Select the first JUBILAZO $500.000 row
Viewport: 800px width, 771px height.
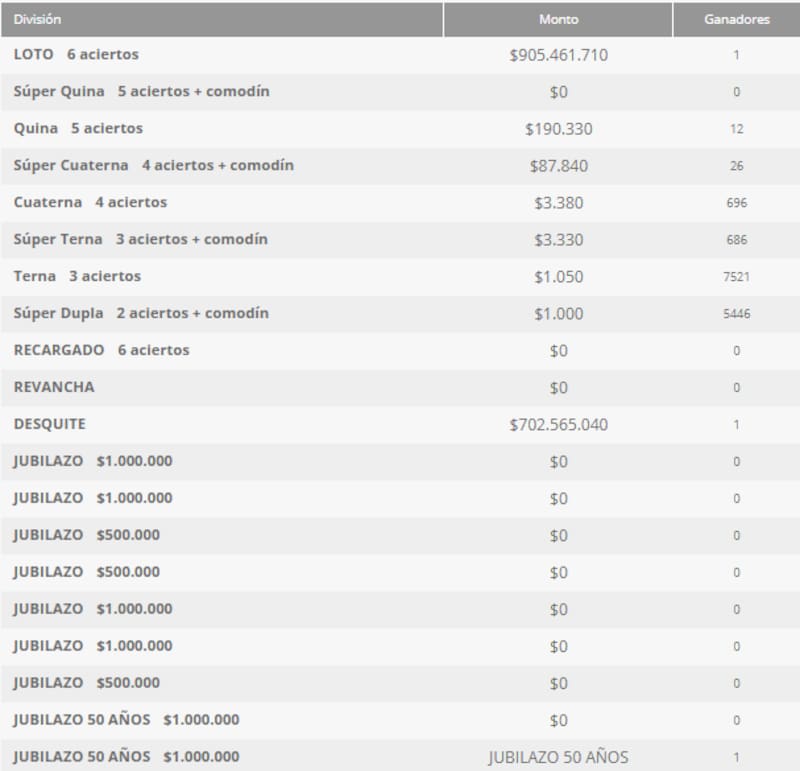(x=82, y=535)
